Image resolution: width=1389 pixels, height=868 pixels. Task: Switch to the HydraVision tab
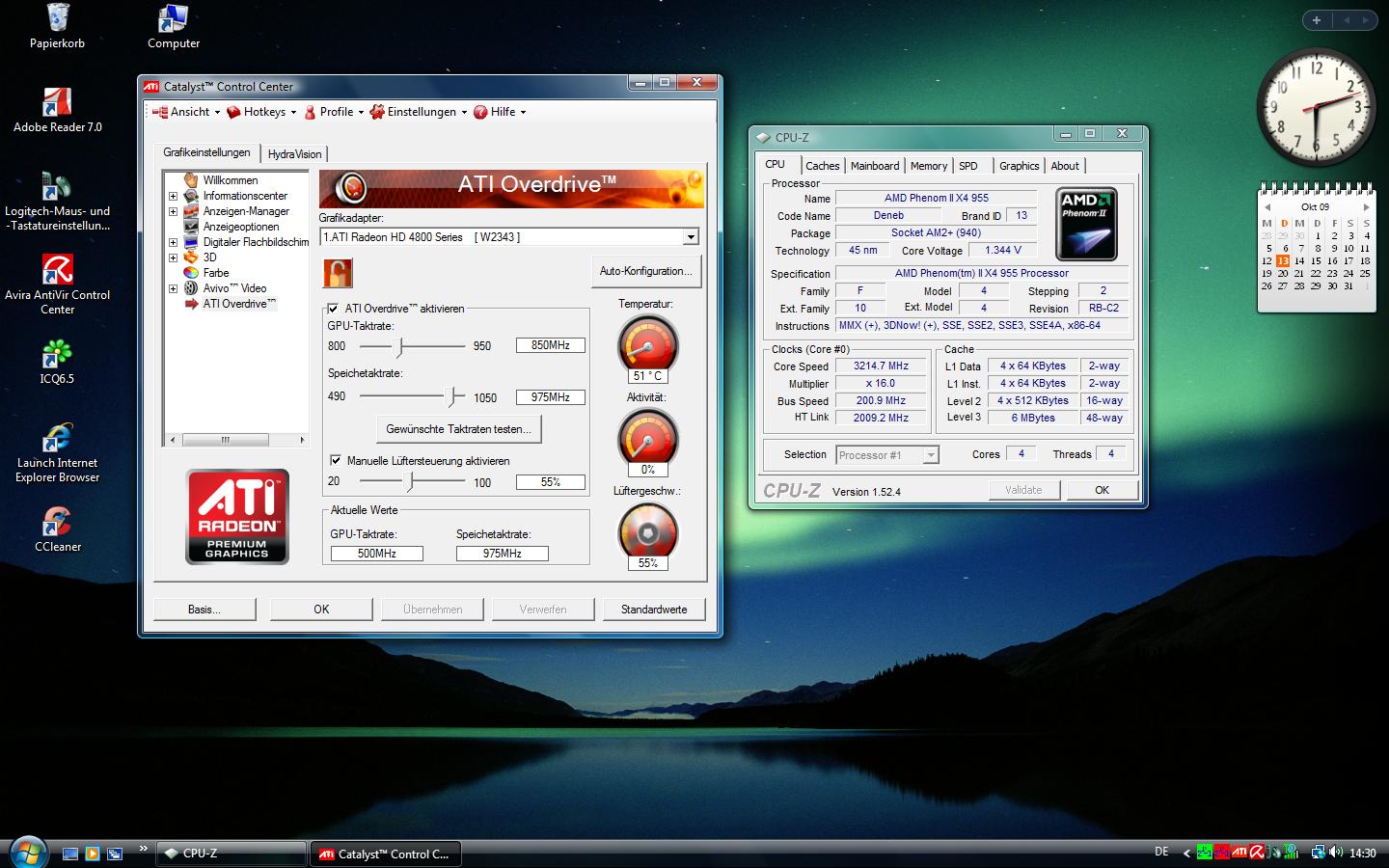tap(294, 154)
